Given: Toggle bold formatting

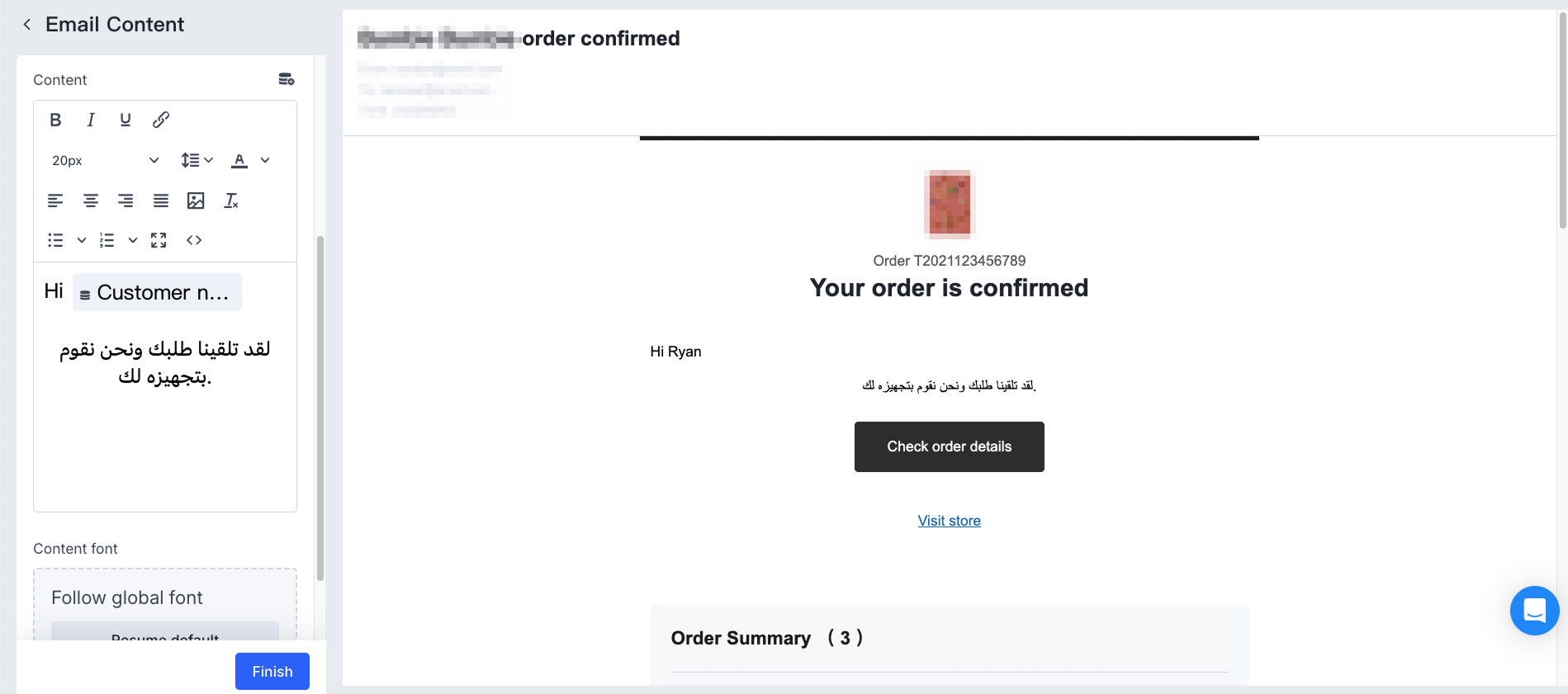Looking at the screenshot, I should pos(55,120).
